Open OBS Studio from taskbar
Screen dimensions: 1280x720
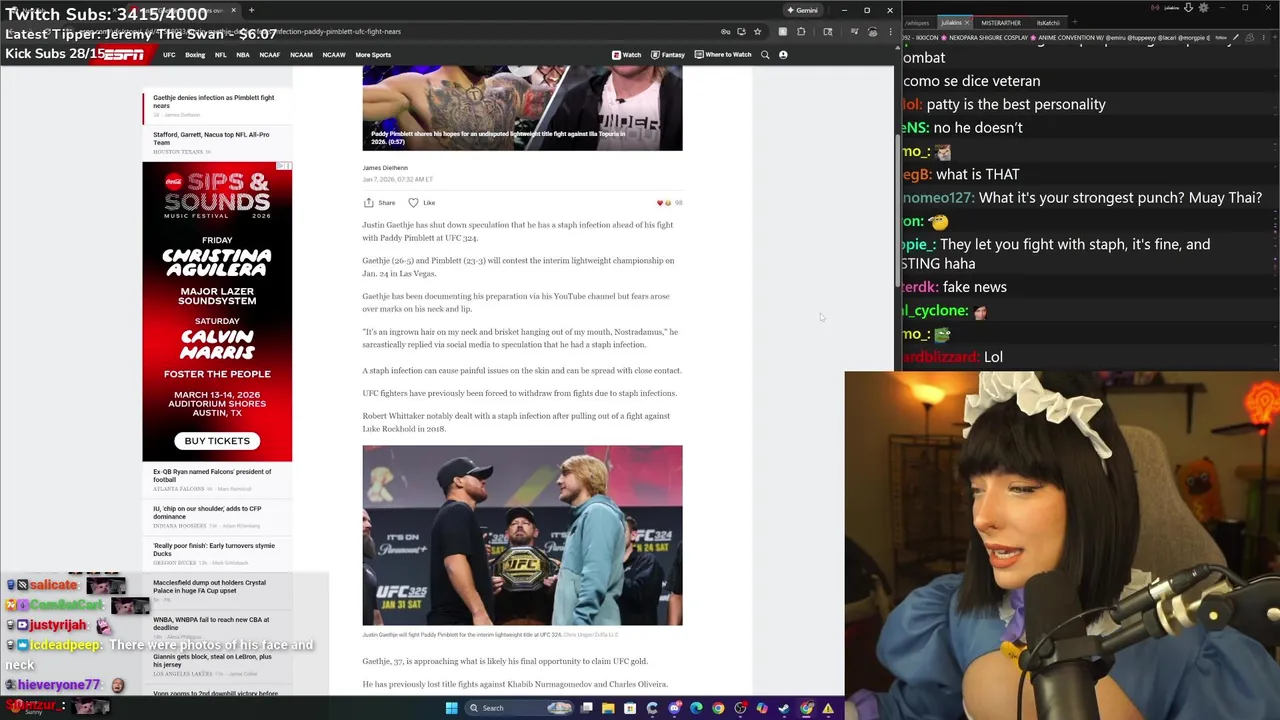tap(740, 708)
